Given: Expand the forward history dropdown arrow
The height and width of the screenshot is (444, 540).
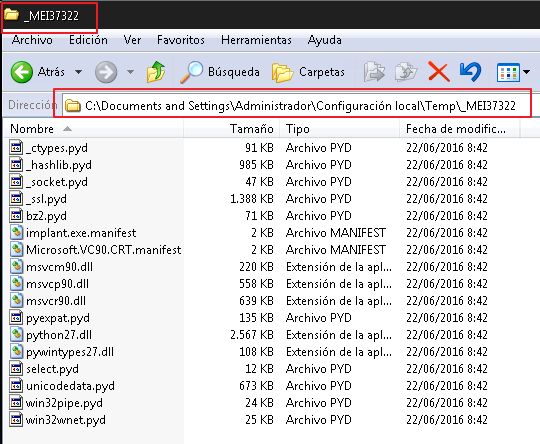Looking at the screenshot, I should click(x=130, y=72).
